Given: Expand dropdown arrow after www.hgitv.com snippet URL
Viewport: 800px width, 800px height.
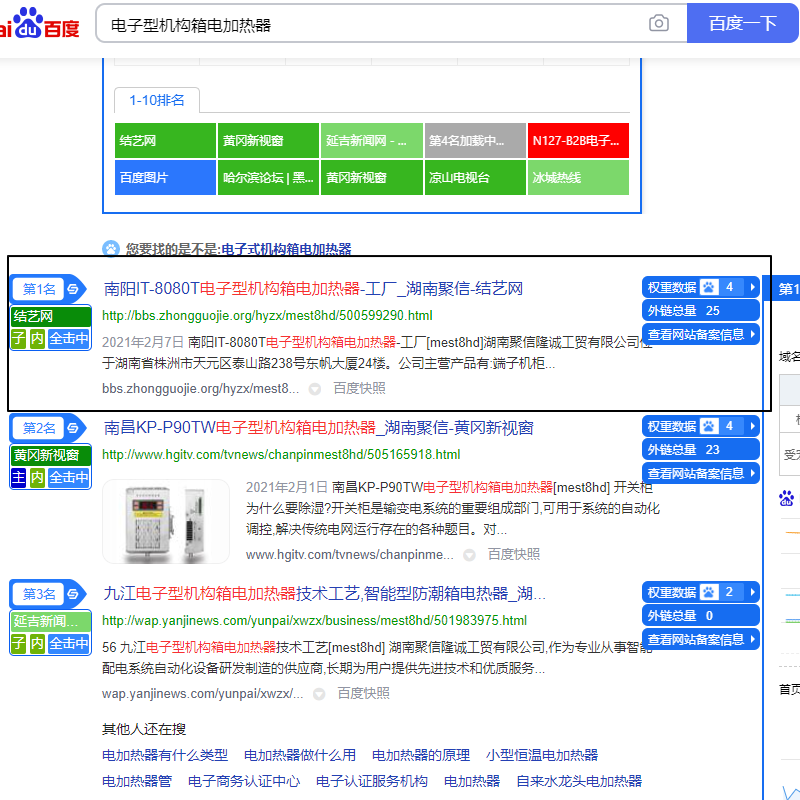Looking at the screenshot, I should tap(469, 555).
